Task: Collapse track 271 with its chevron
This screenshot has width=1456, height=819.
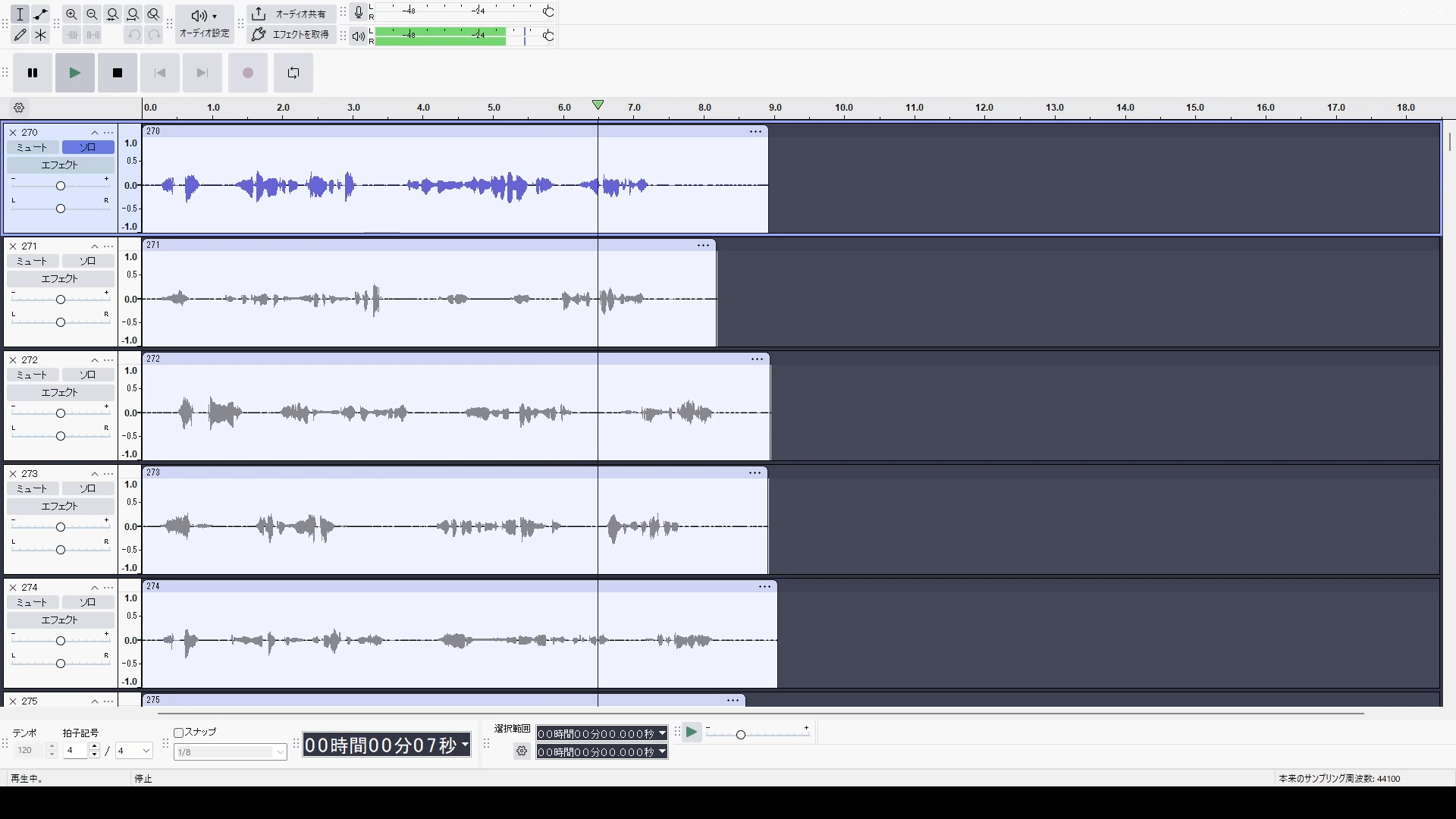Action: [x=95, y=246]
